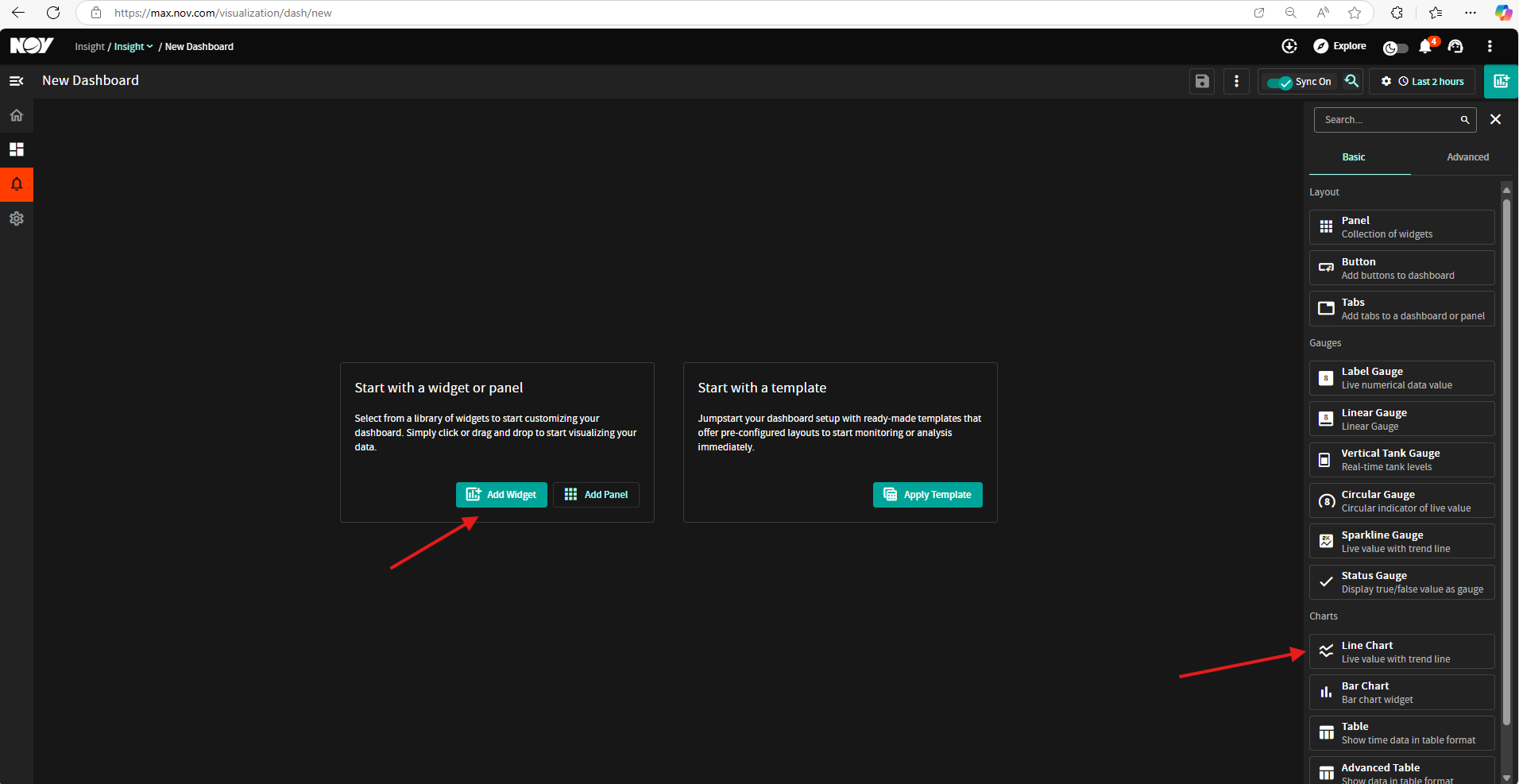The image size is (1519, 784).
Task: Select the Label Gauge widget
Action: [x=1402, y=378]
